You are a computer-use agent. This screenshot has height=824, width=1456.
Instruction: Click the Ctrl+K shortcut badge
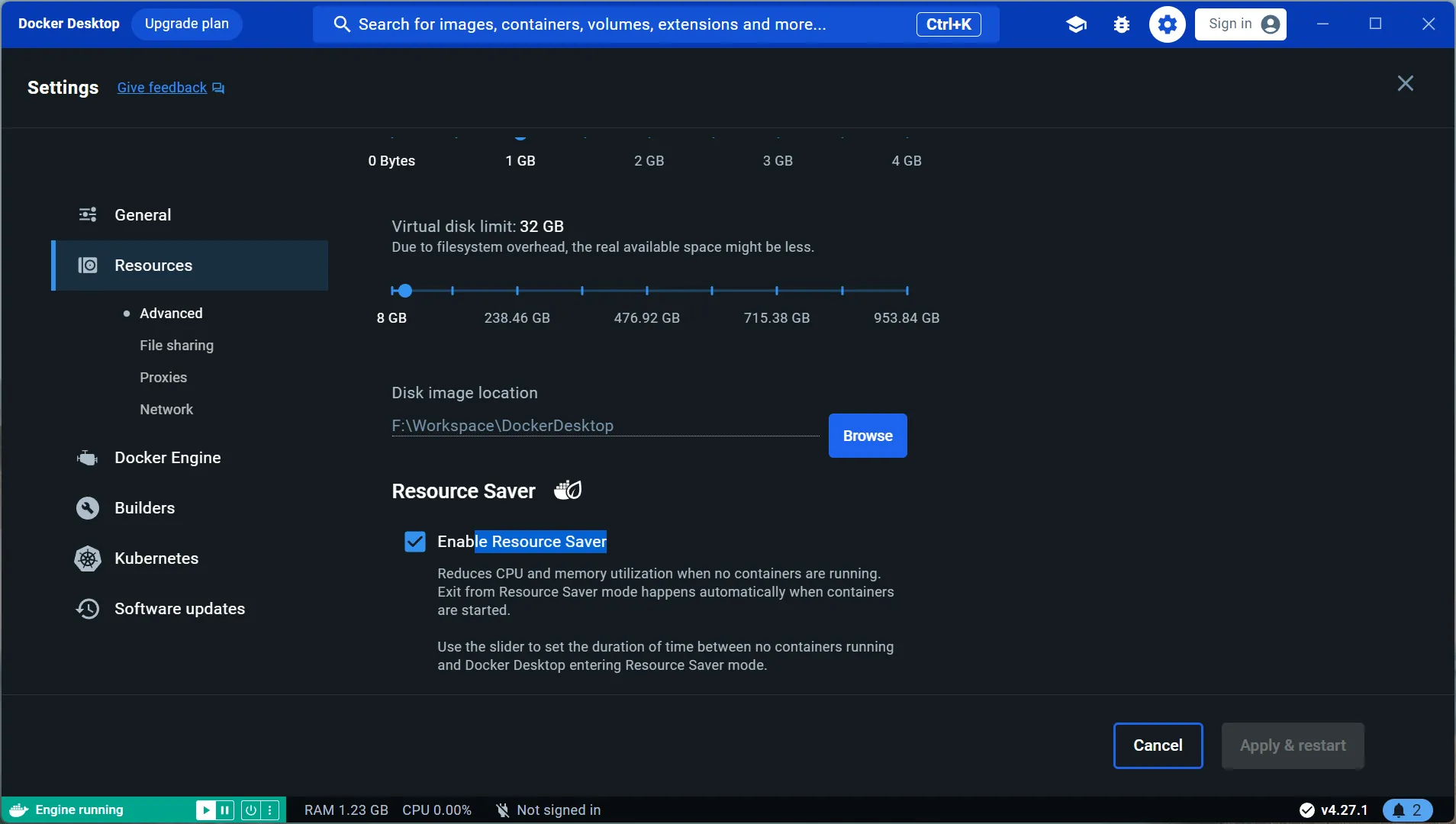(949, 24)
